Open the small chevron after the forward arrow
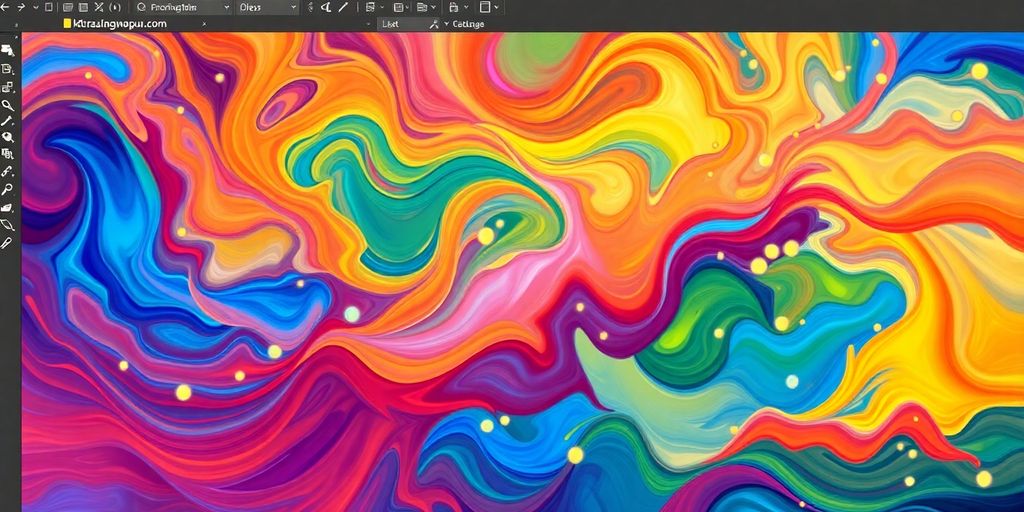 click(x=35, y=8)
